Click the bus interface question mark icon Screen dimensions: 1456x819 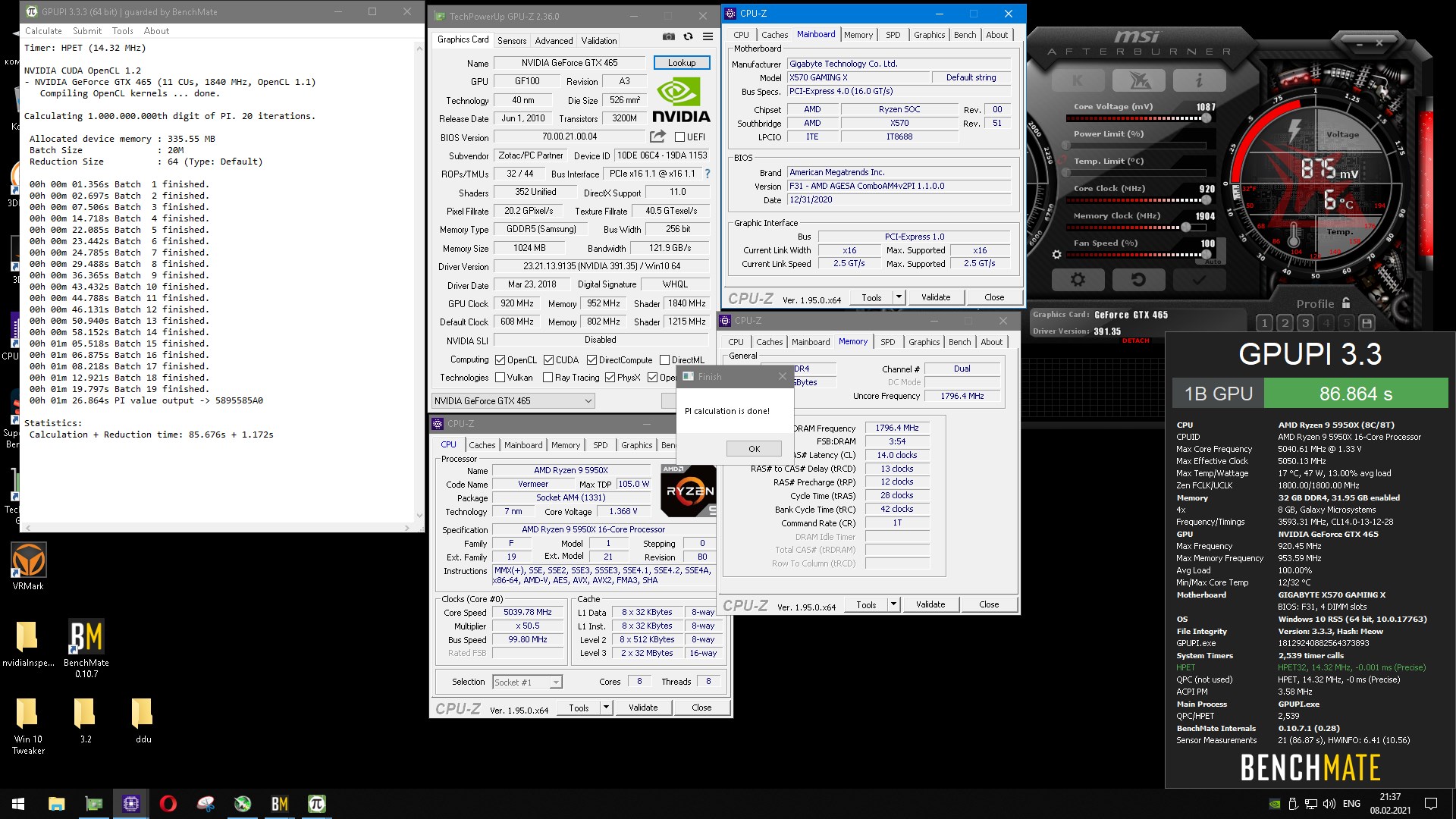[707, 174]
